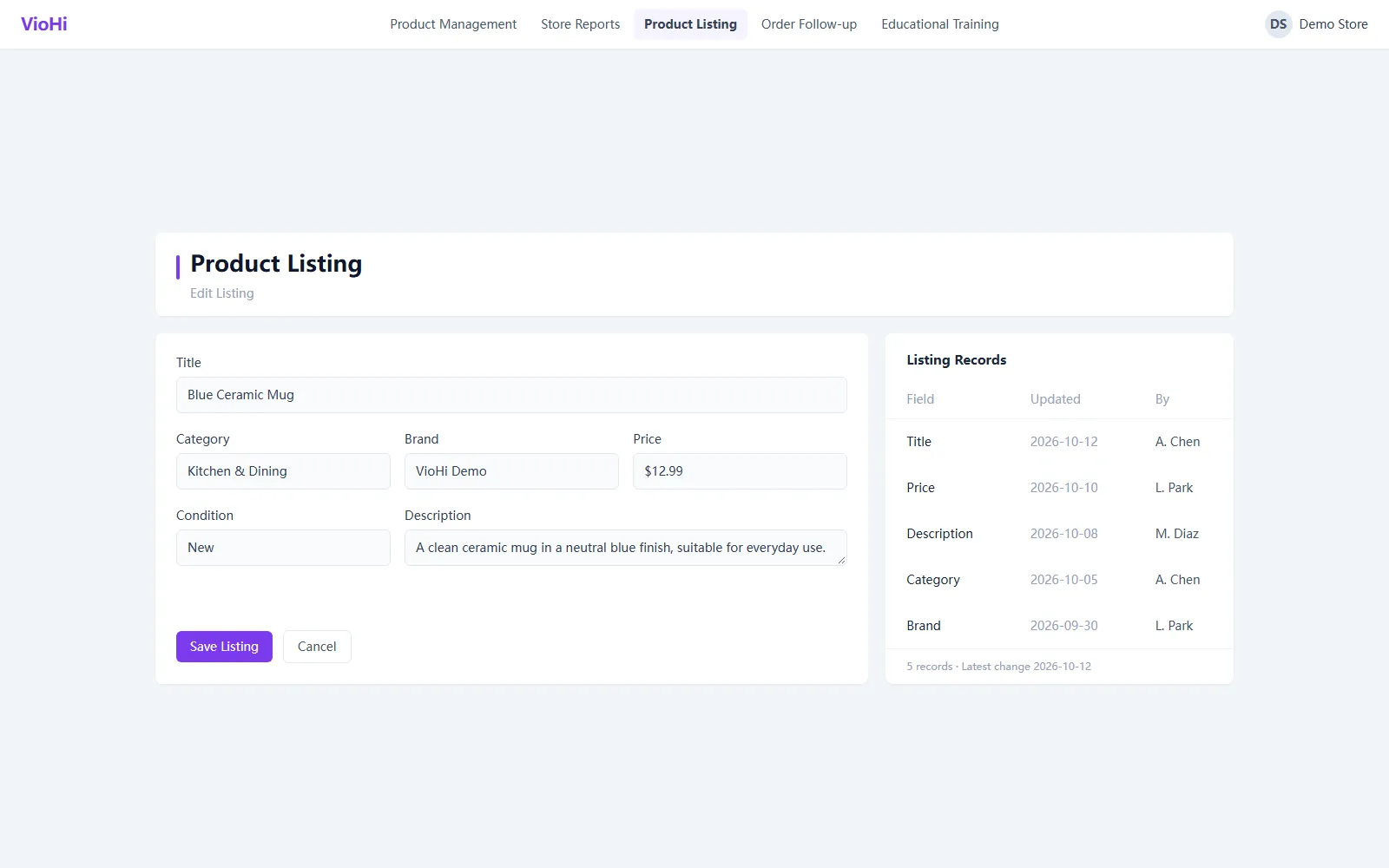Click M. Diaz in Description row
1389x868 pixels.
click(1176, 534)
